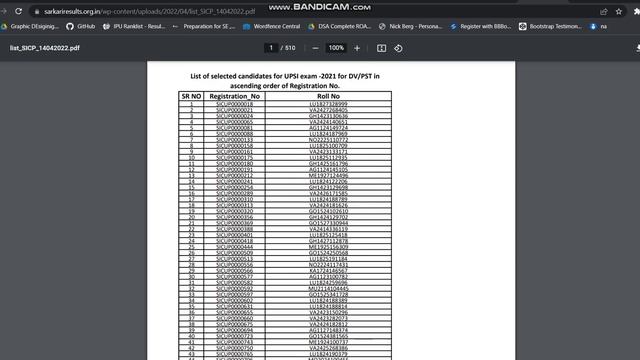Open the Wordfence Central bookmark

click(271, 27)
